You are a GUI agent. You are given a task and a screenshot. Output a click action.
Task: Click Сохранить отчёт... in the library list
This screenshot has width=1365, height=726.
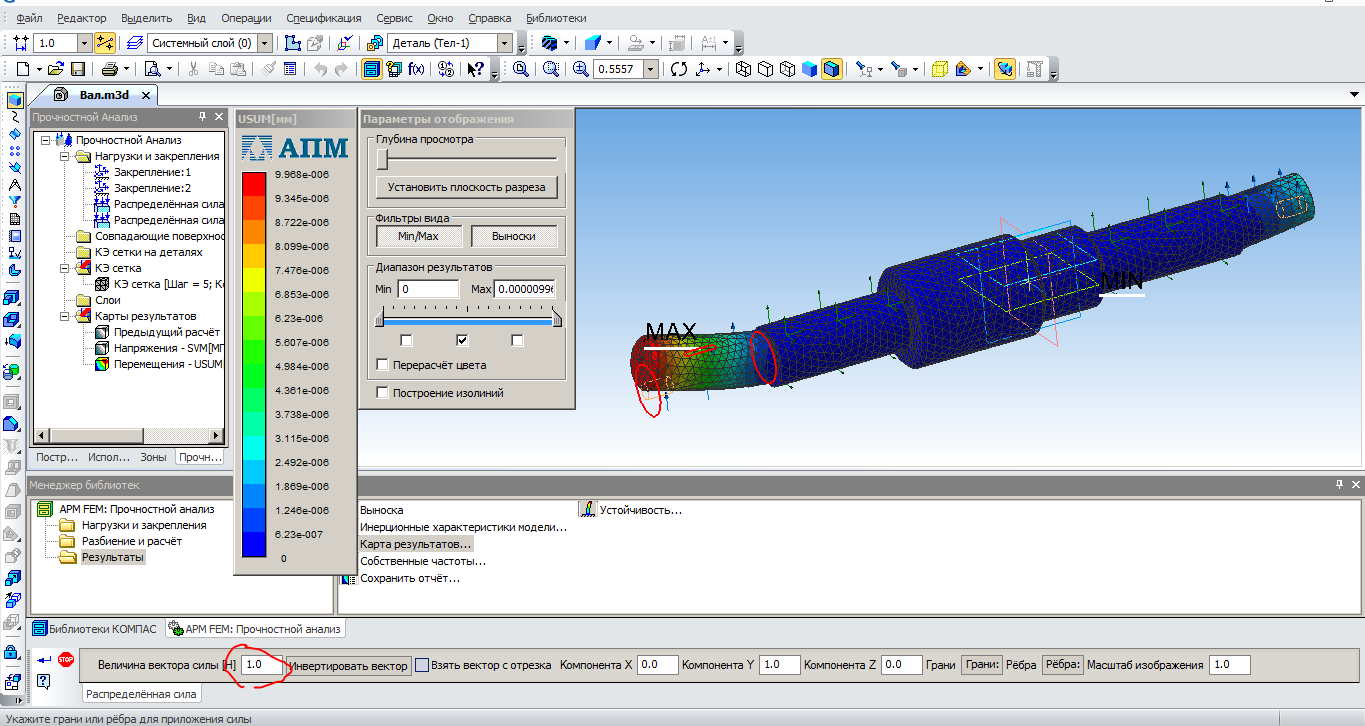point(410,578)
